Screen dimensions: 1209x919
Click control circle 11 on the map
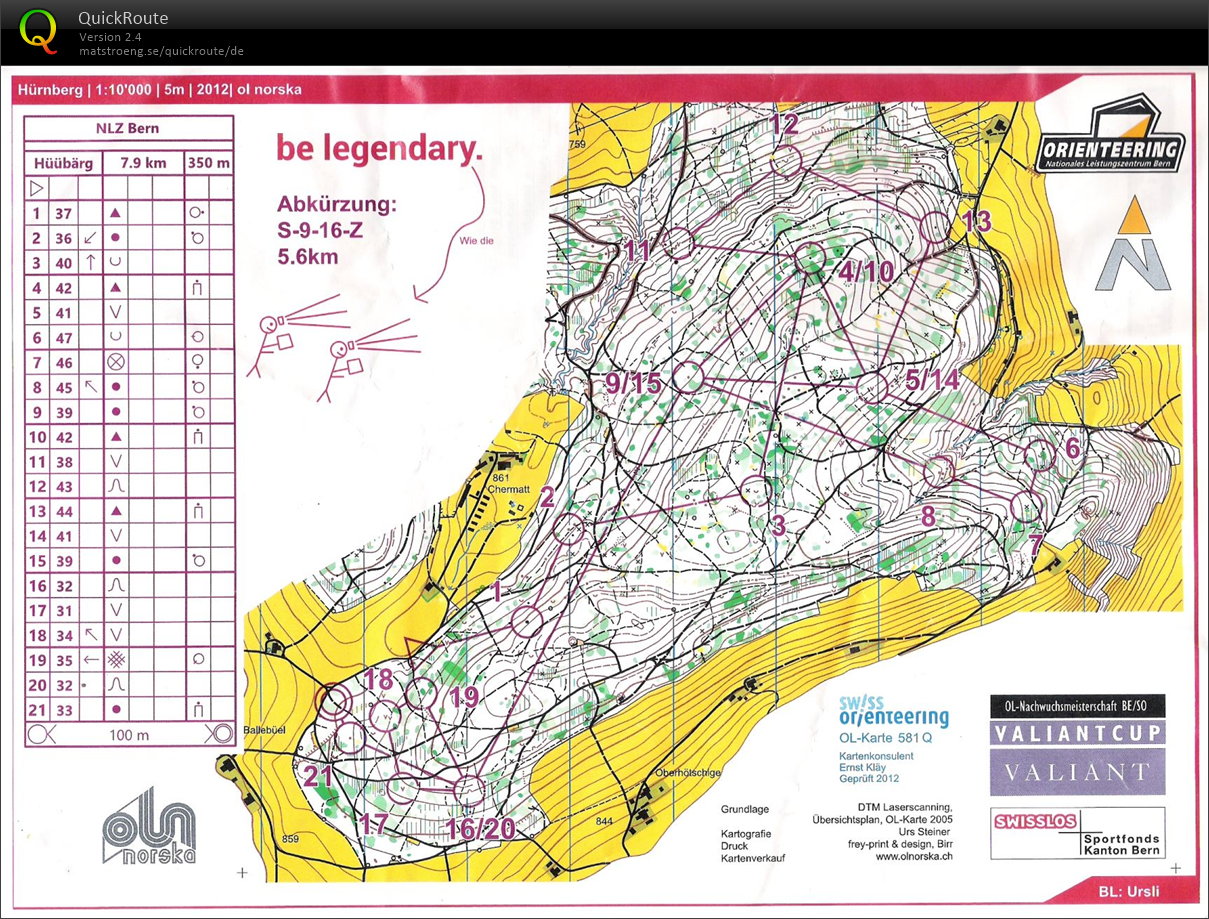coord(679,243)
